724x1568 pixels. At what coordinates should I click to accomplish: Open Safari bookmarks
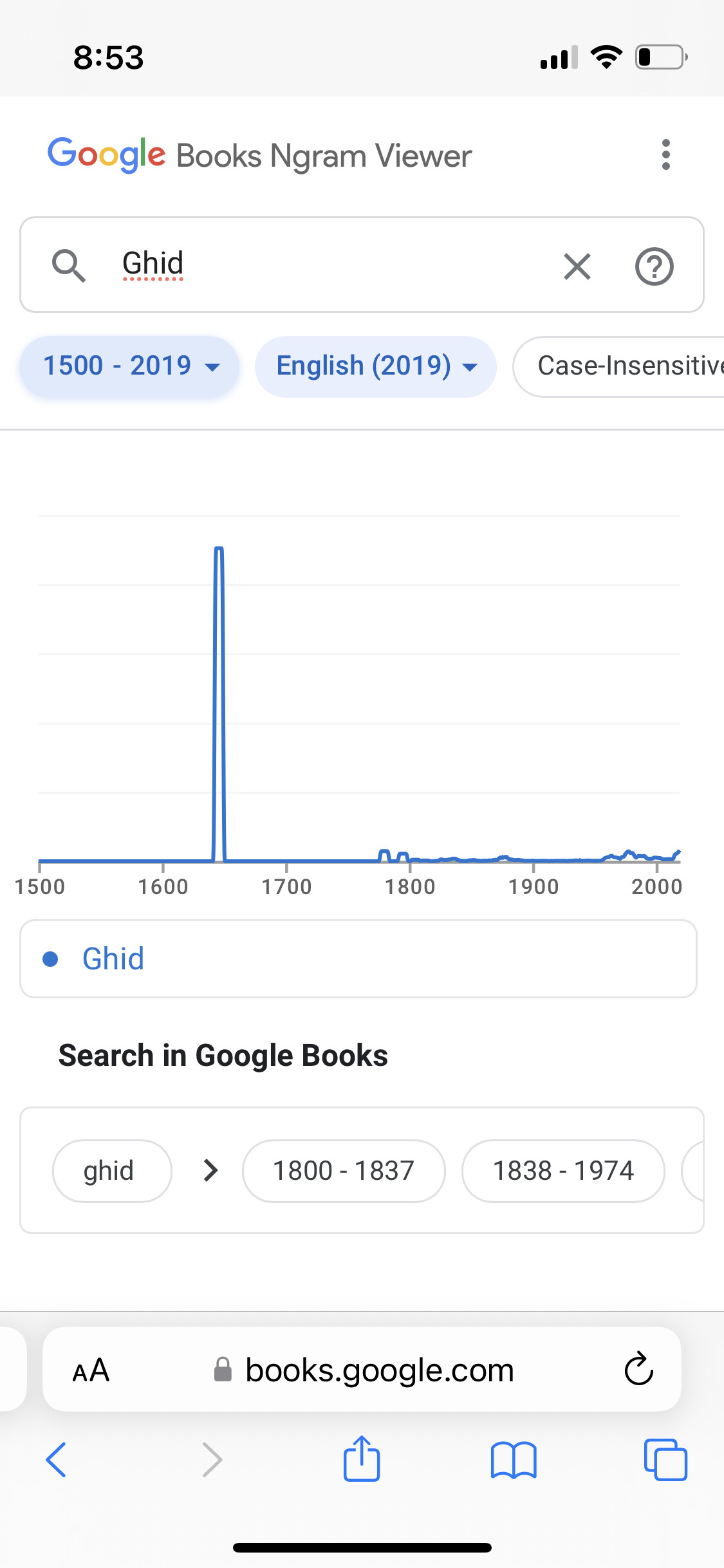[513, 1459]
